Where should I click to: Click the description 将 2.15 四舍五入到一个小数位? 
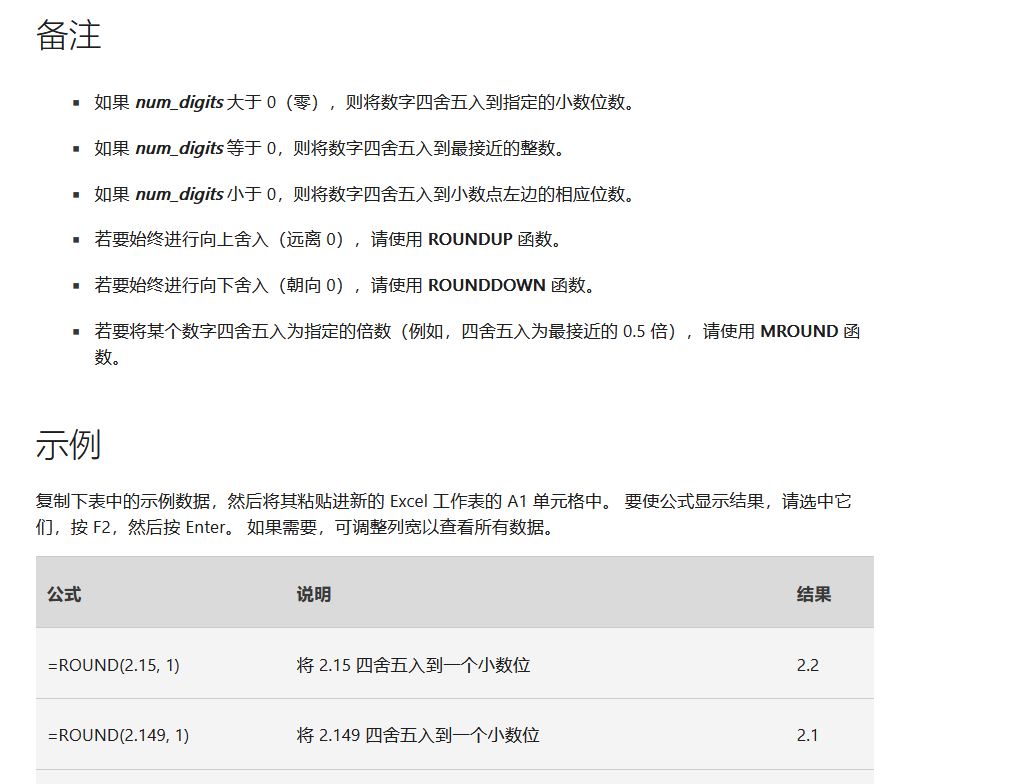[x=413, y=665]
